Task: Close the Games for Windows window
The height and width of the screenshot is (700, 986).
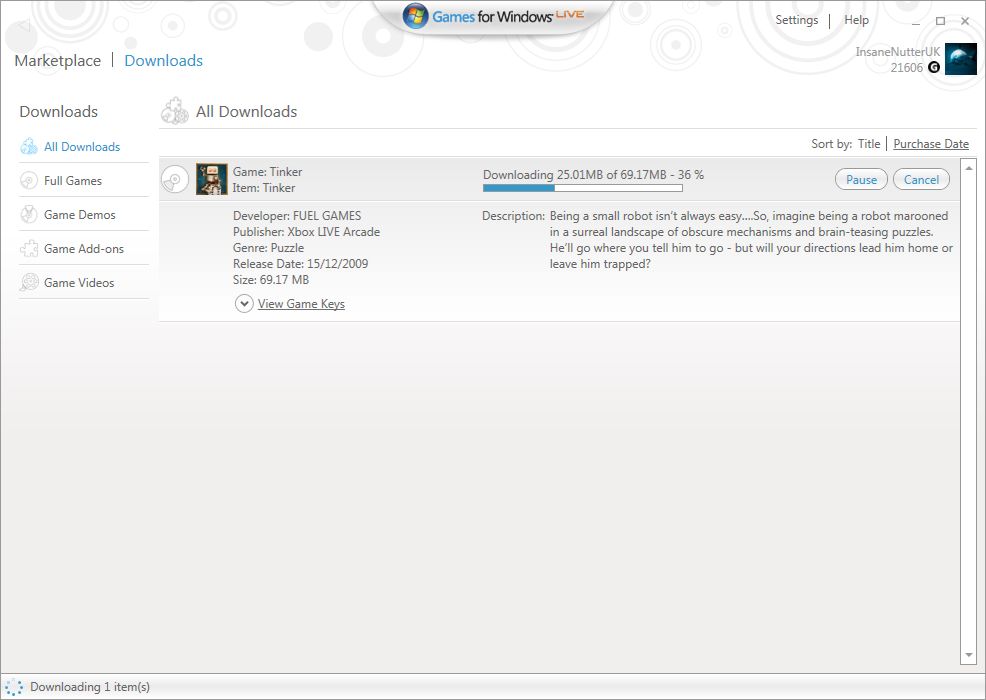Action: coord(965,21)
